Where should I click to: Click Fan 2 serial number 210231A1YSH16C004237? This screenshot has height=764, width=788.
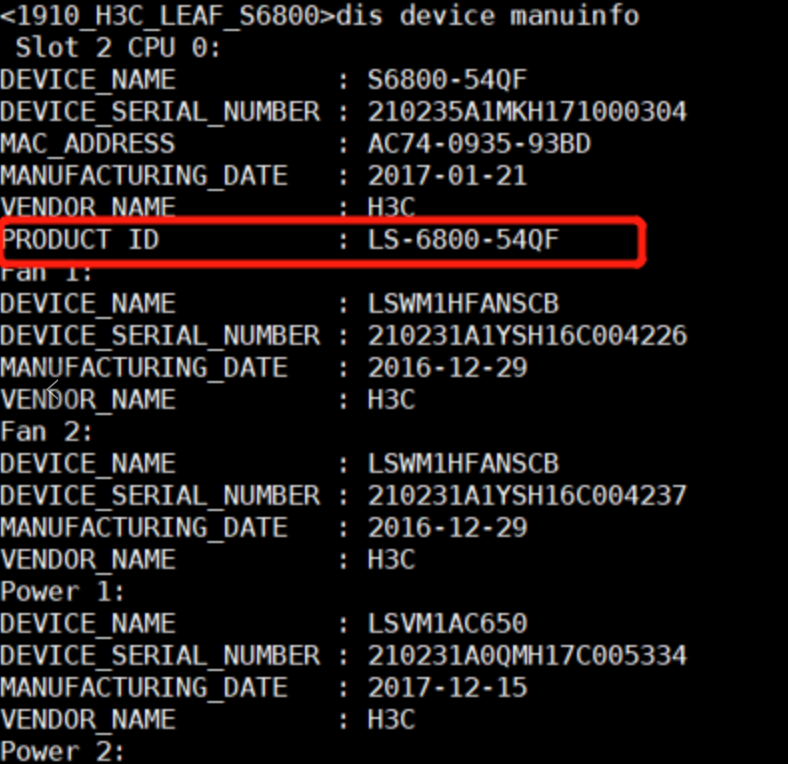[x=527, y=496]
